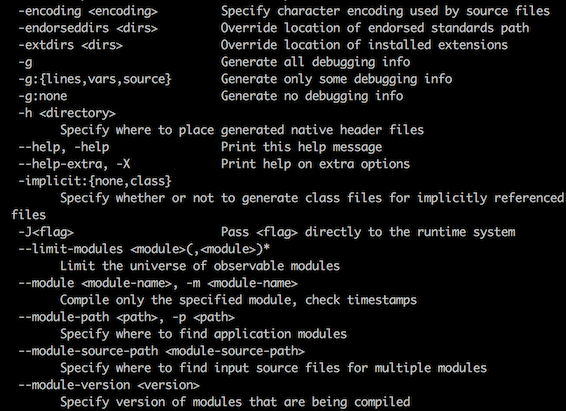Click the -encoding <encoding> option text
566x411 pixels.
pyautogui.click(x=88, y=12)
